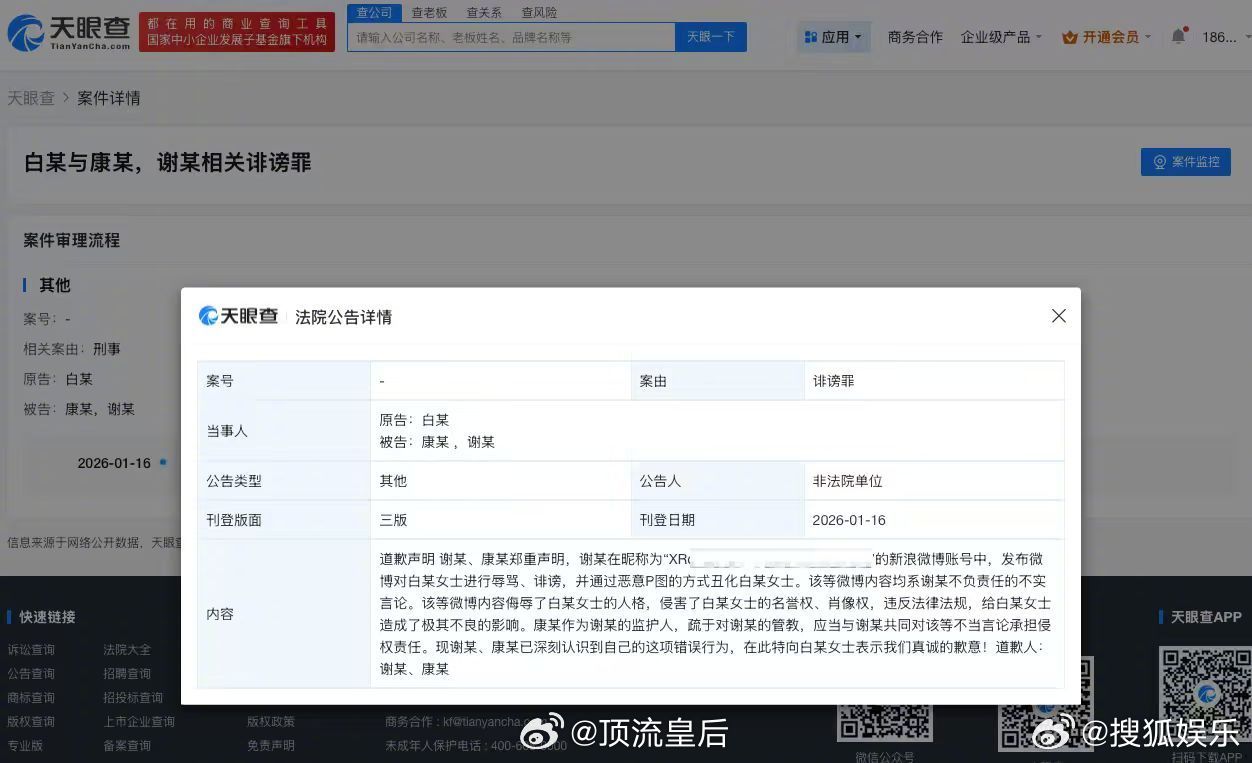The width and height of the screenshot is (1252, 763).
Task: Open the 版权查询 footer link
Action: (x=31, y=722)
